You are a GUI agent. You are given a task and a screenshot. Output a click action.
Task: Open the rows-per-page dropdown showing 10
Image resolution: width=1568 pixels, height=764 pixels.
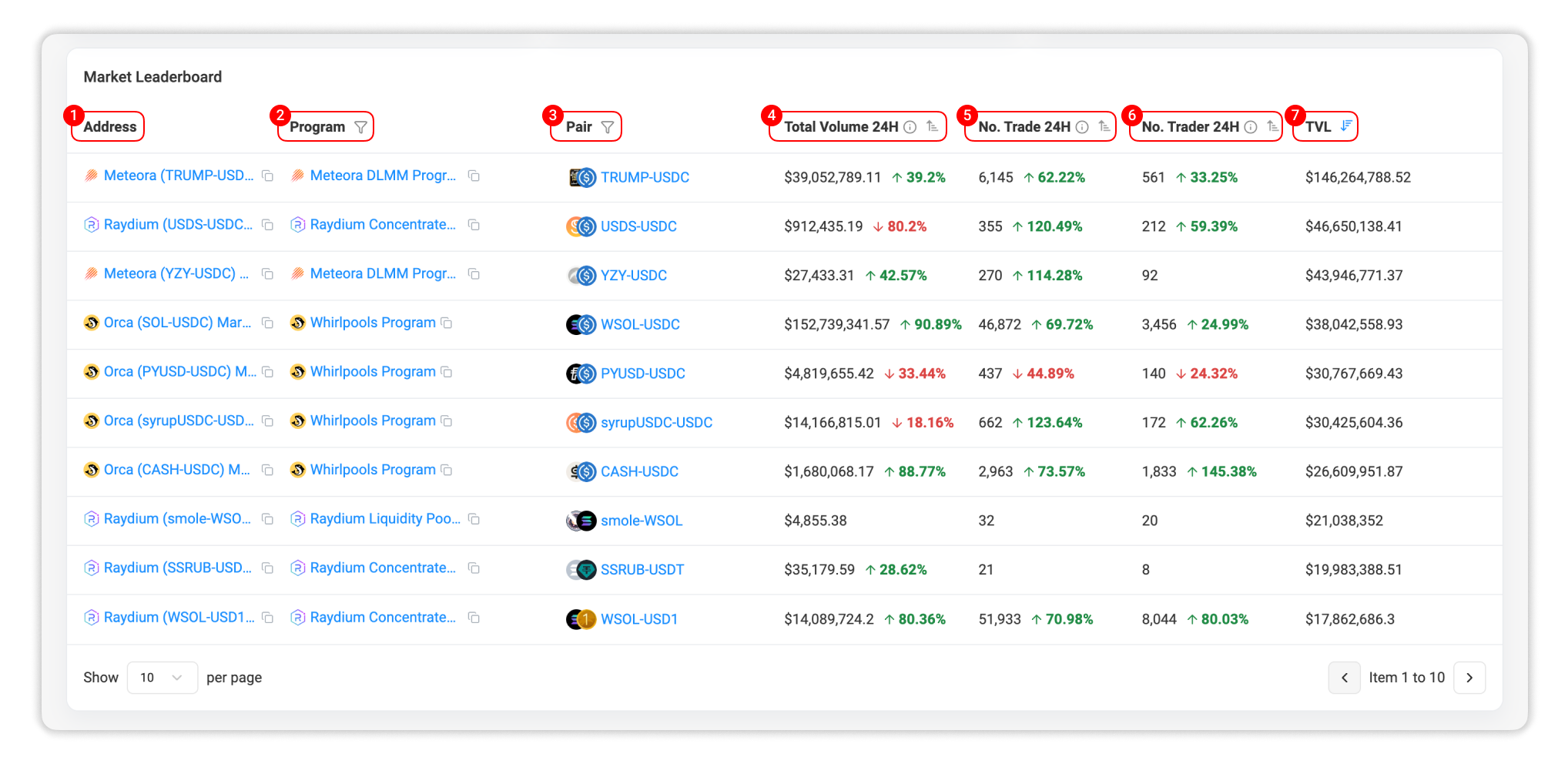click(x=162, y=677)
